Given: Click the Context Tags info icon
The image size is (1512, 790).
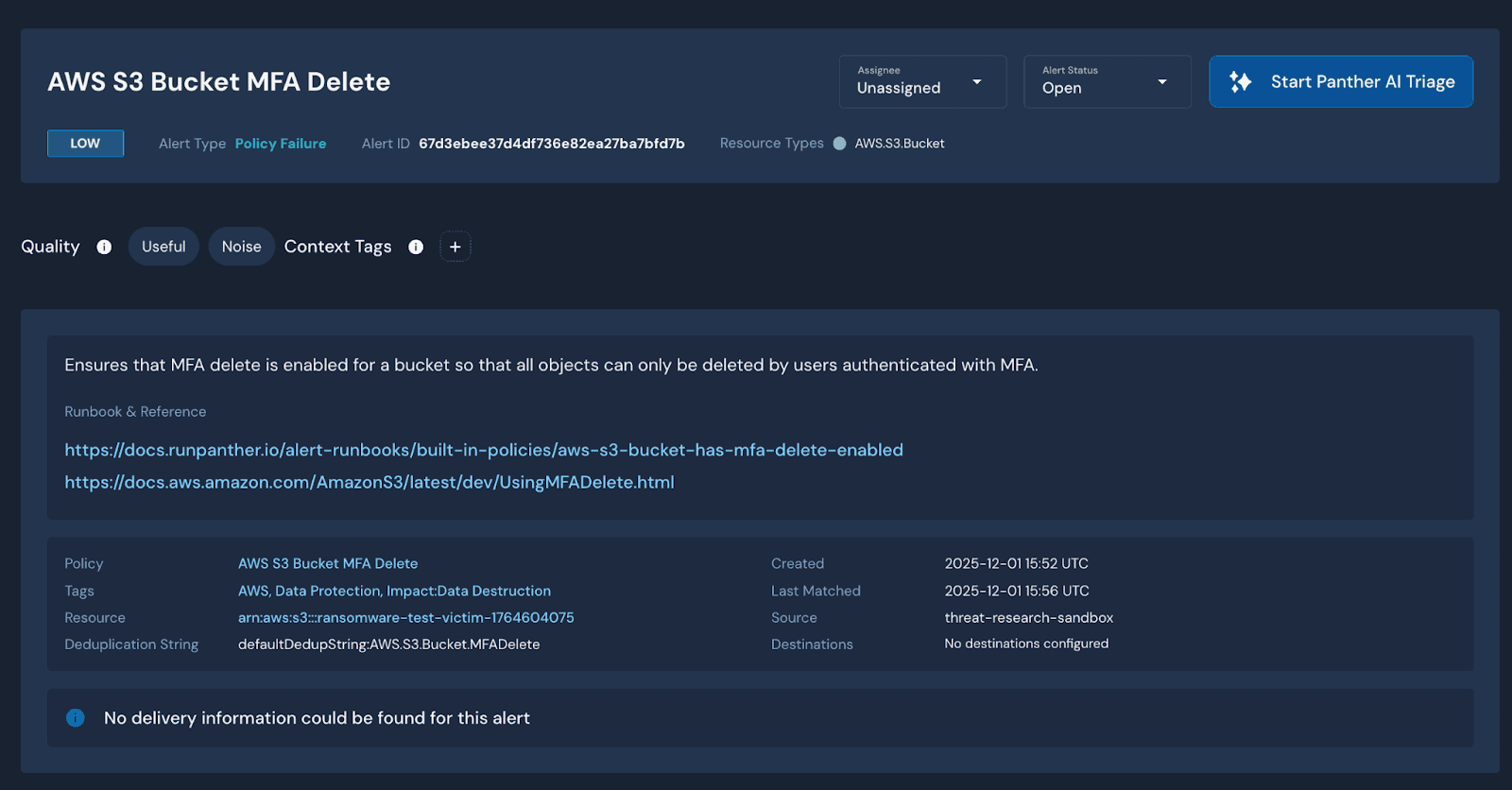Looking at the screenshot, I should tap(416, 247).
